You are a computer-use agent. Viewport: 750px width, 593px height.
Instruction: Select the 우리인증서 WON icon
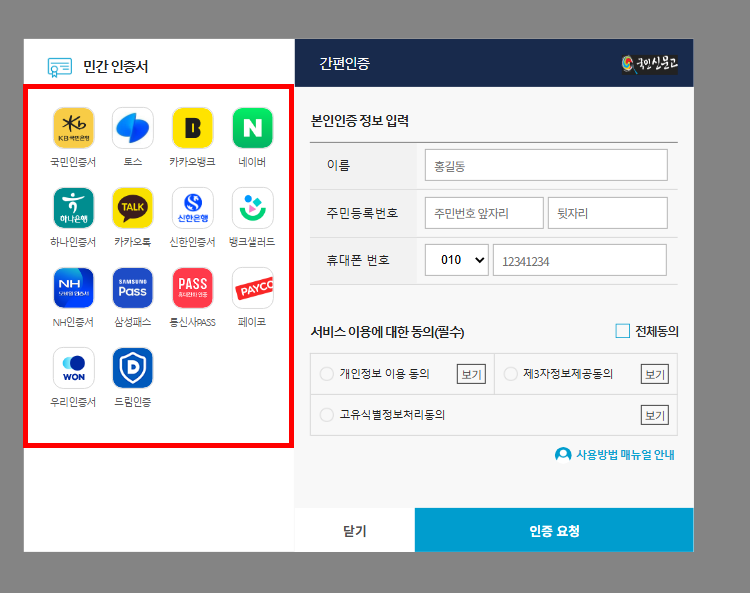[73, 367]
